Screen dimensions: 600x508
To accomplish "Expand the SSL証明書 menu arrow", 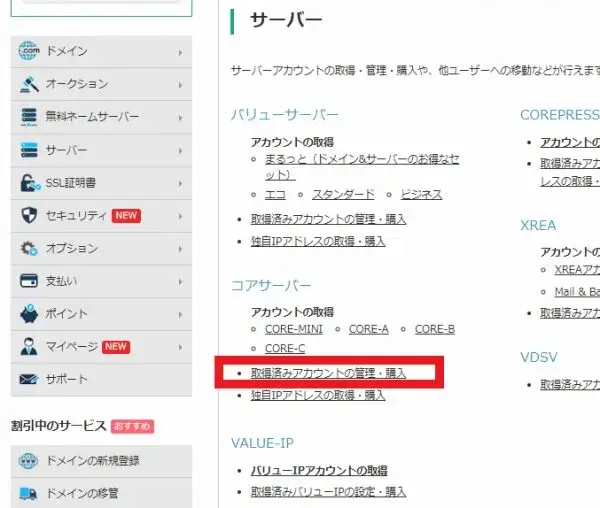I will 180,184.
